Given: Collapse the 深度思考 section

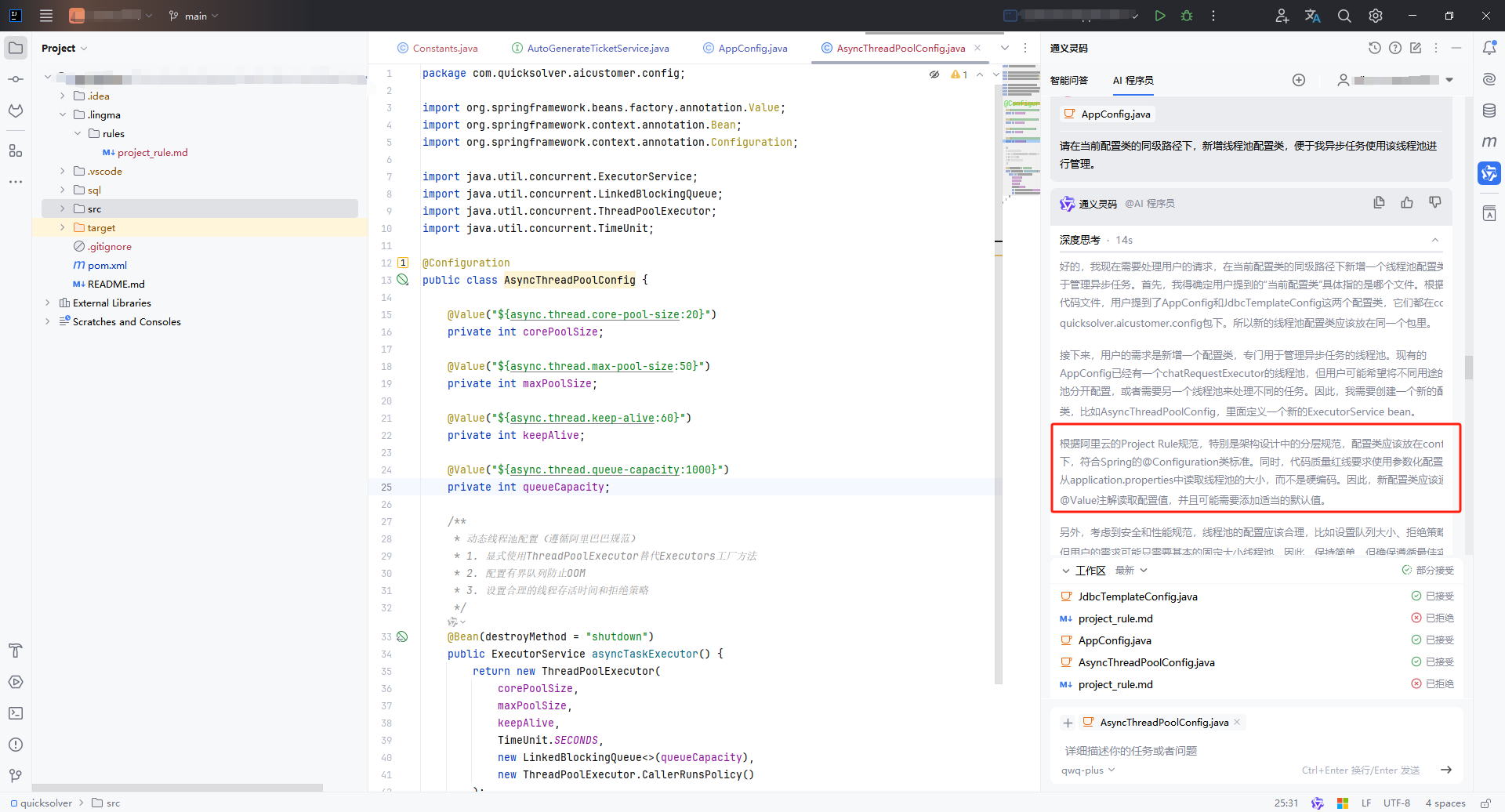Looking at the screenshot, I should pos(1435,240).
